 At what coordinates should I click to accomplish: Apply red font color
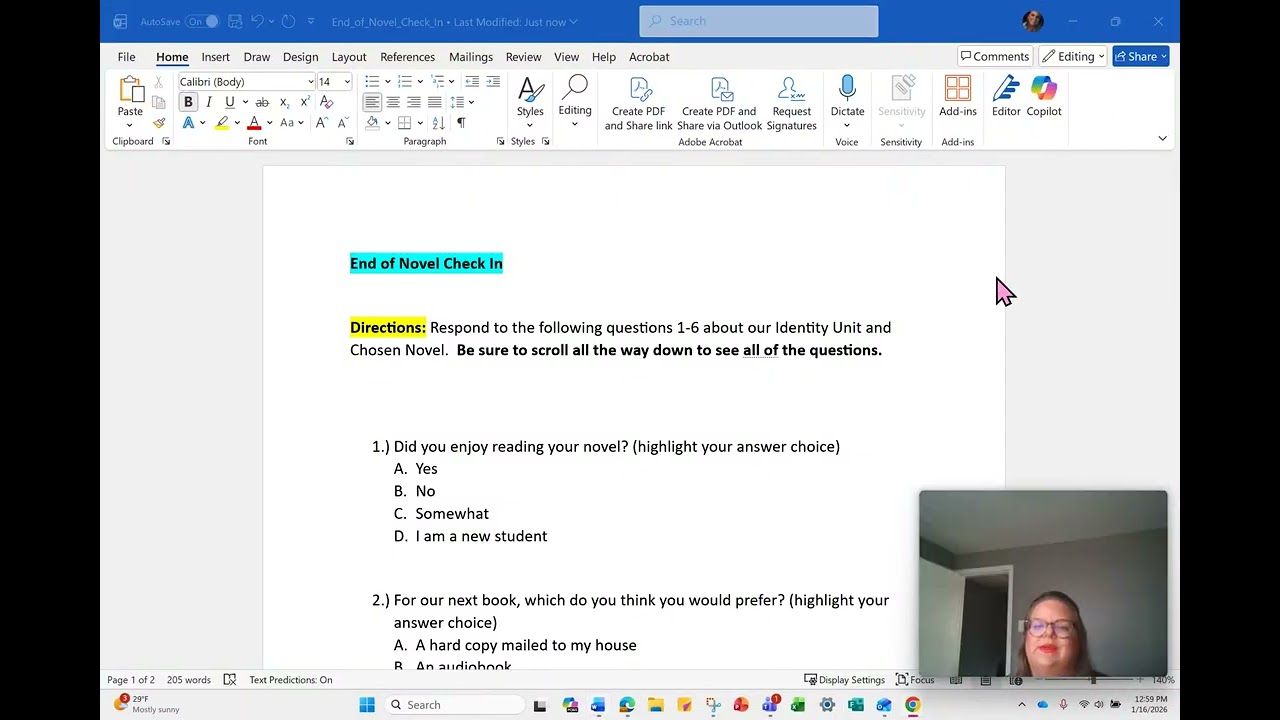[254, 123]
